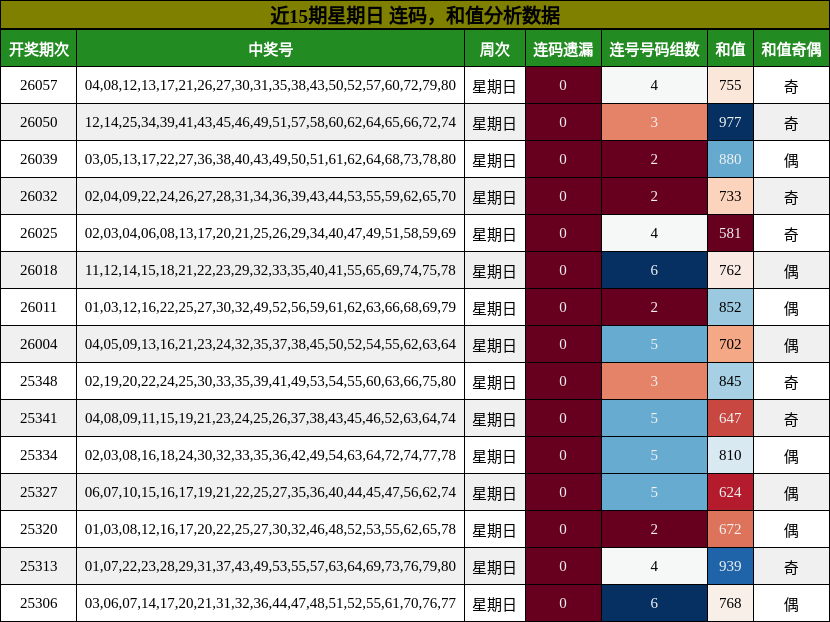Select the red sum value 624 for 25327

pyautogui.click(x=730, y=491)
